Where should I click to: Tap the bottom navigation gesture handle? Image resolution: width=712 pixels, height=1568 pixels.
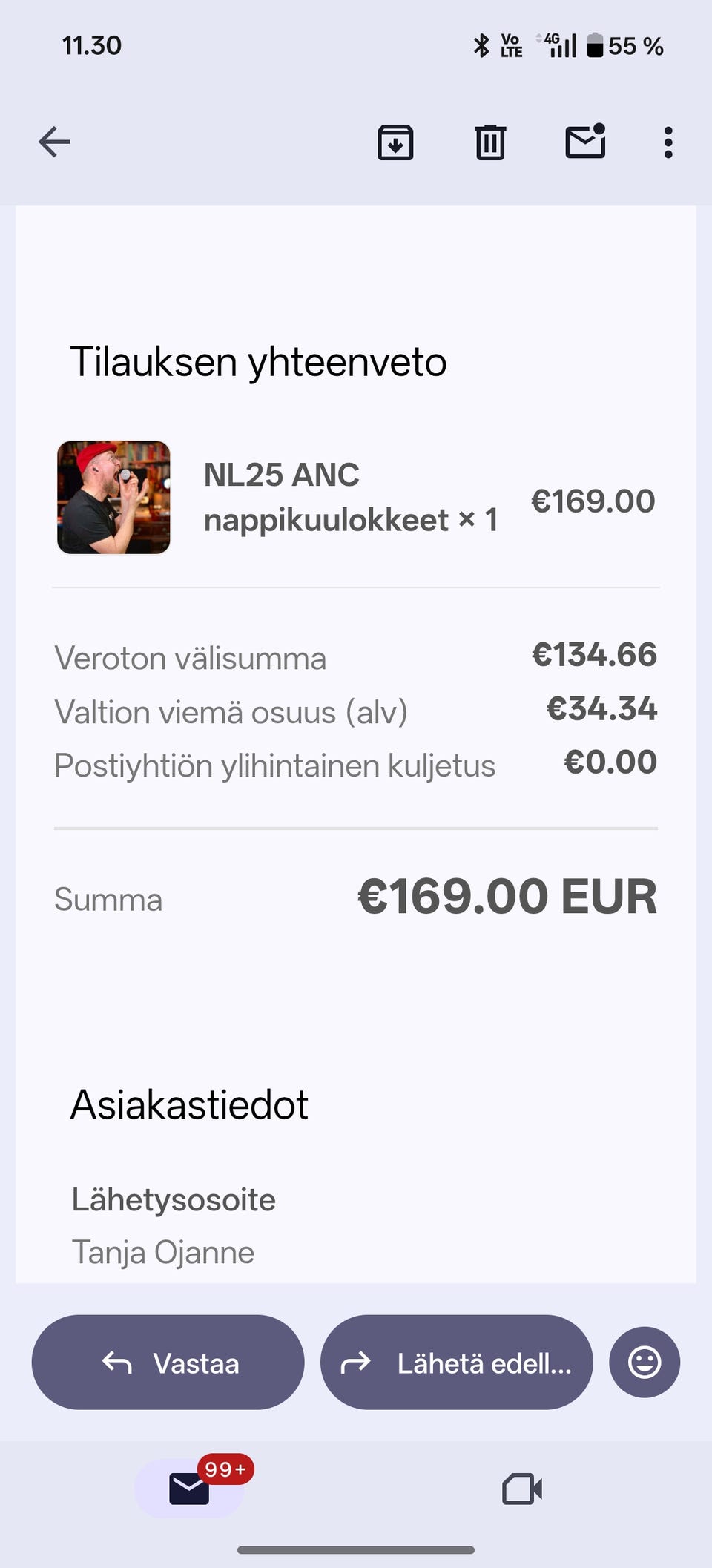click(356, 1549)
